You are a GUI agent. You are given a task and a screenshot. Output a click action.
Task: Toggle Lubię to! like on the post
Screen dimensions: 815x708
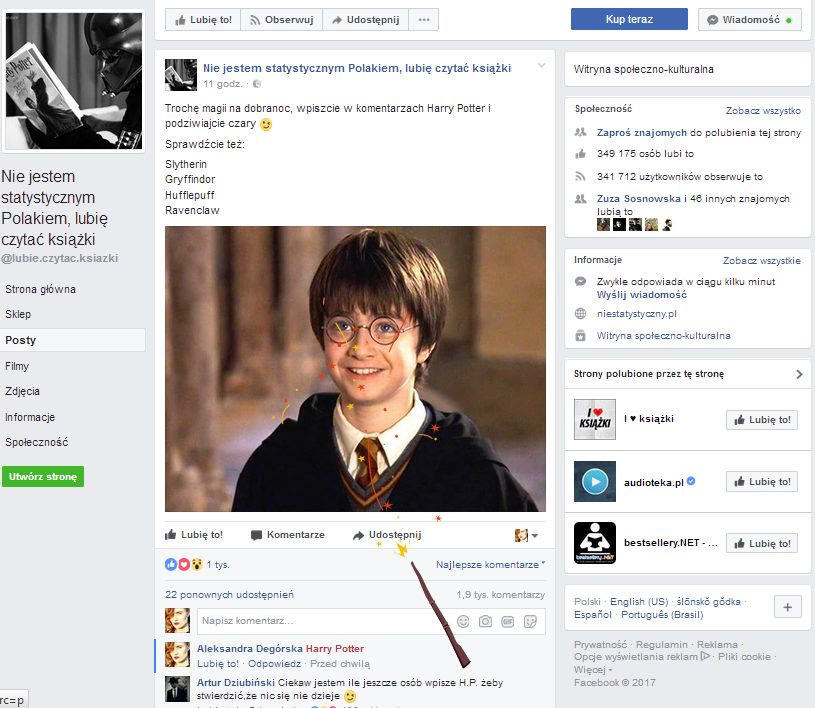click(194, 534)
